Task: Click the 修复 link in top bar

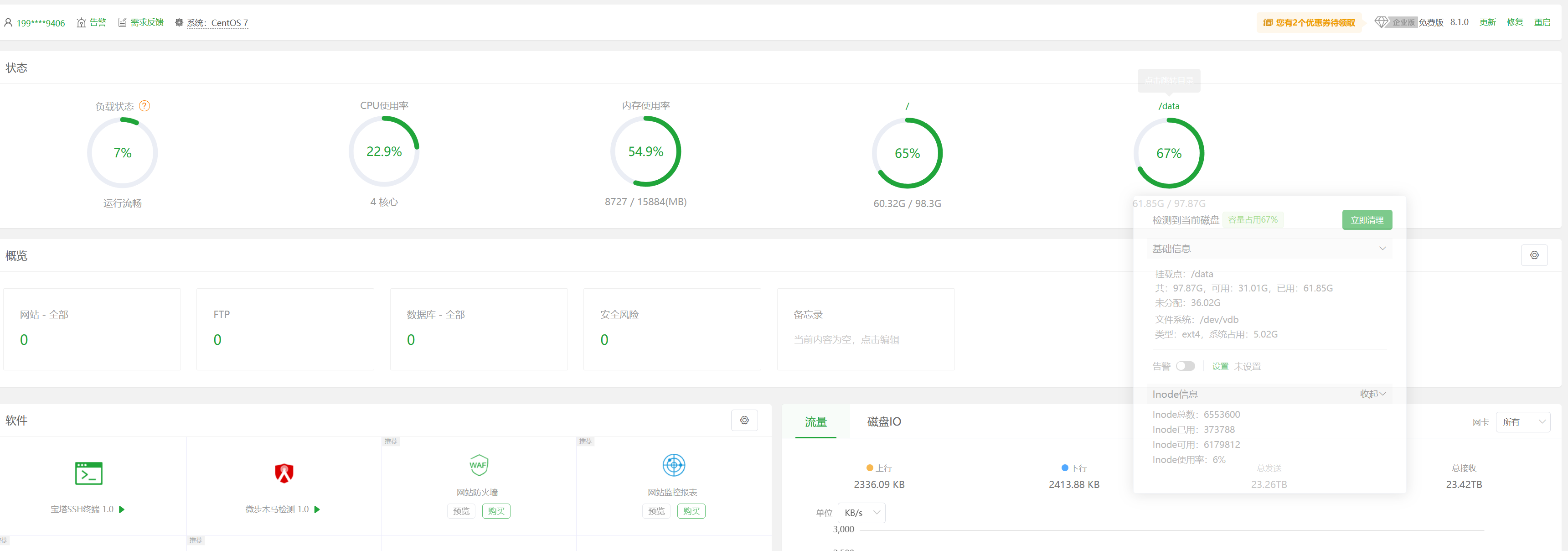Action: [x=1514, y=22]
